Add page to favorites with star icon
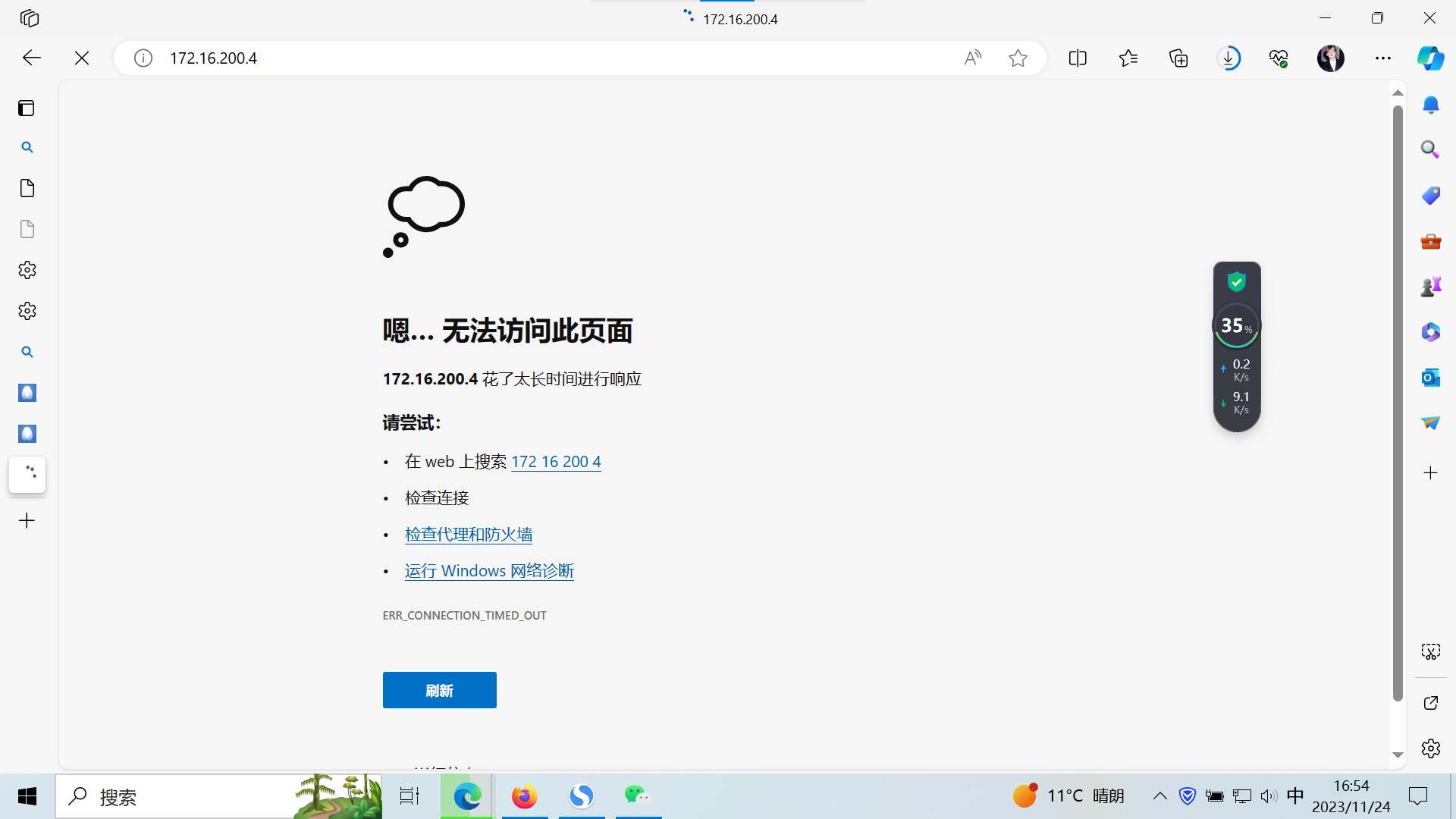1456x819 pixels. pos(1018,58)
